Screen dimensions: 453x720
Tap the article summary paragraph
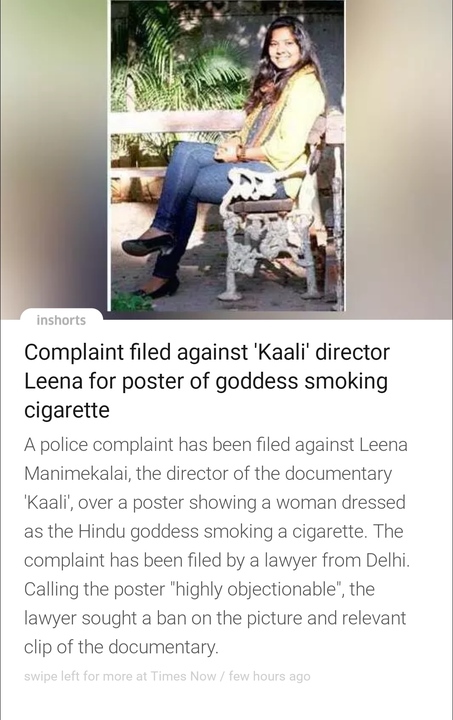(x=217, y=546)
